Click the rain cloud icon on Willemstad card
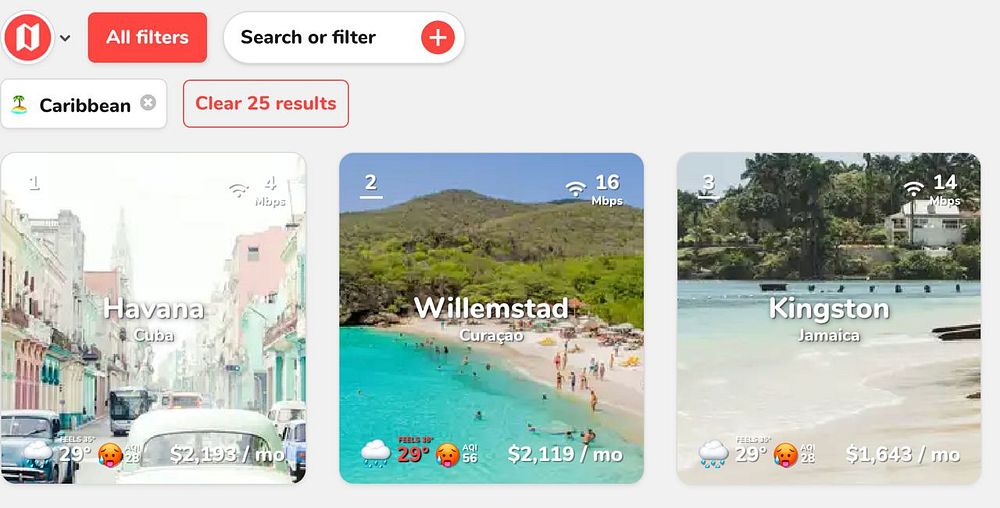 [375, 454]
